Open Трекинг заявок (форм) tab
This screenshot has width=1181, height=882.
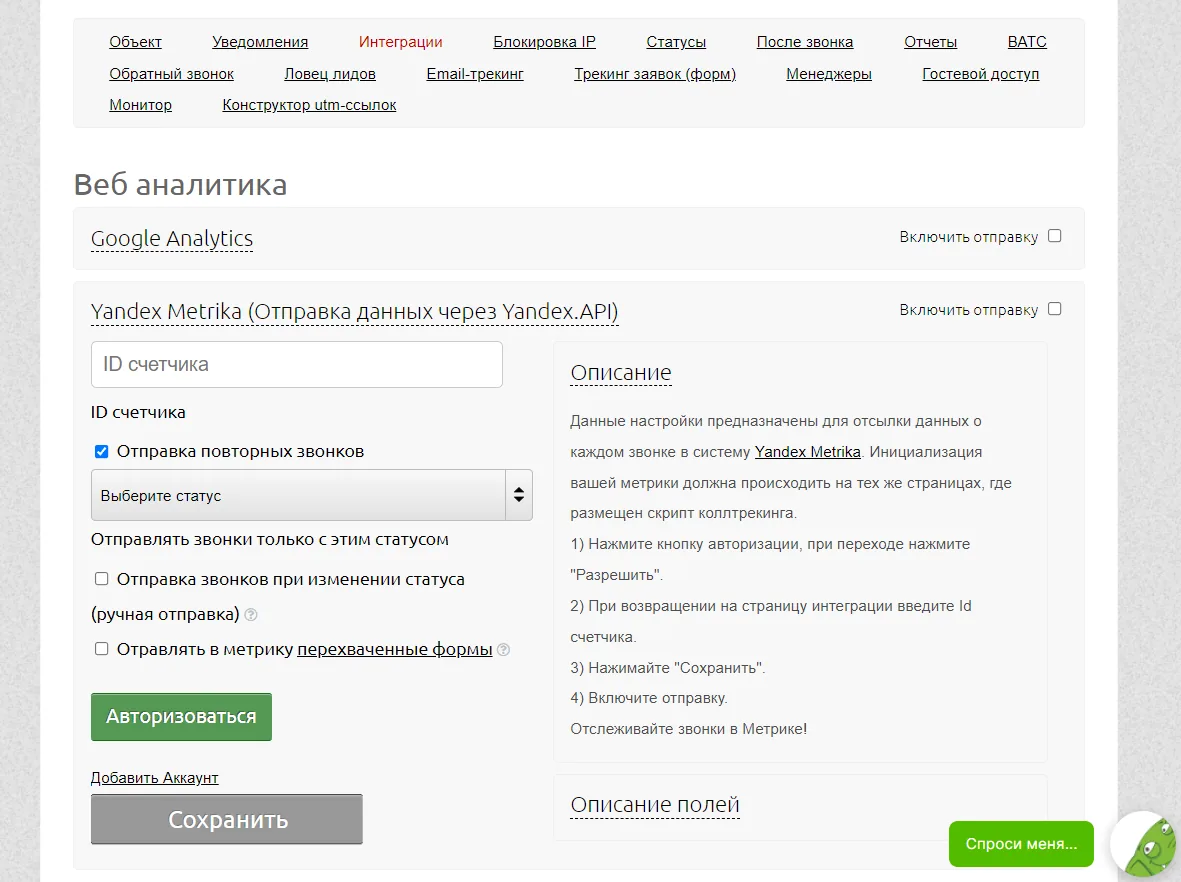pos(655,74)
